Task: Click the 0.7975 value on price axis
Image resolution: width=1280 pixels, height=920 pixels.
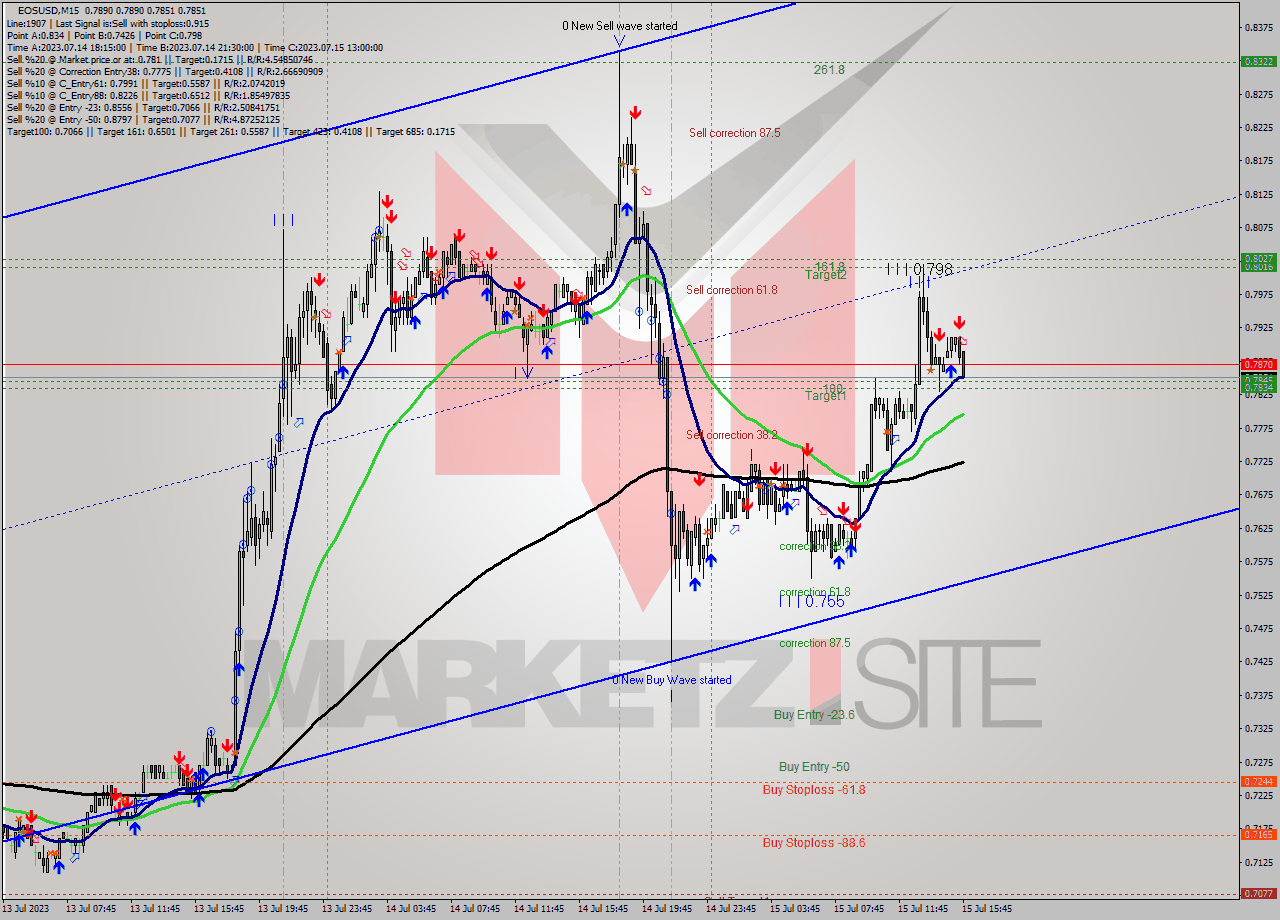Action: click(x=1259, y=294)
